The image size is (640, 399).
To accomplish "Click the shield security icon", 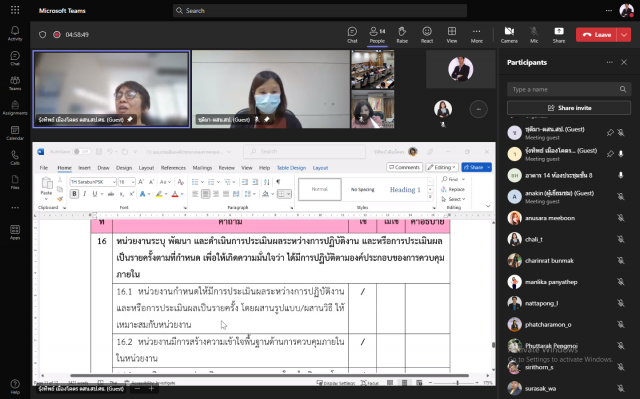I will [x=42, y=35].
